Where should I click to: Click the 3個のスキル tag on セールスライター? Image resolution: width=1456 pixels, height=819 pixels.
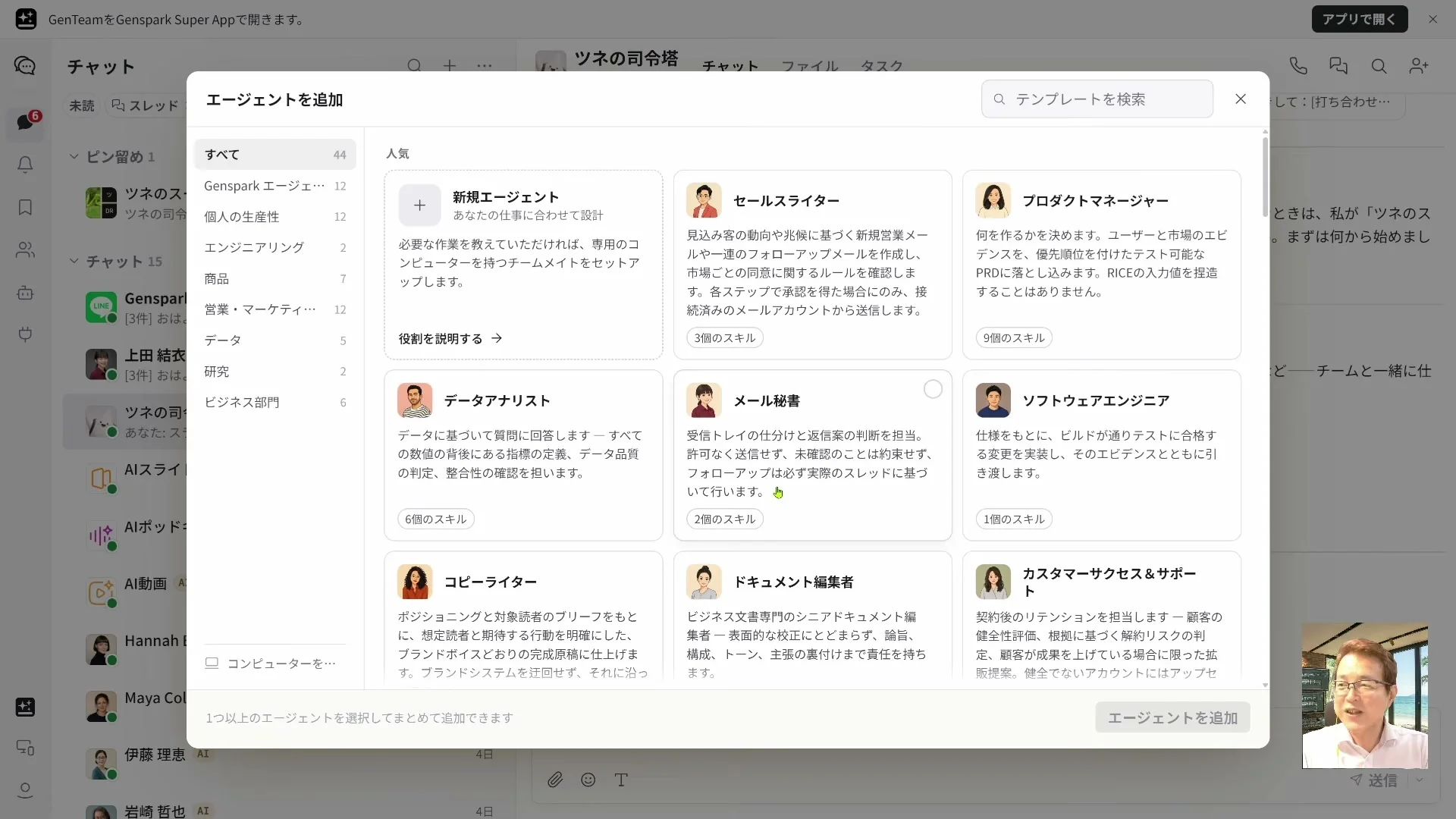[725, 338]
